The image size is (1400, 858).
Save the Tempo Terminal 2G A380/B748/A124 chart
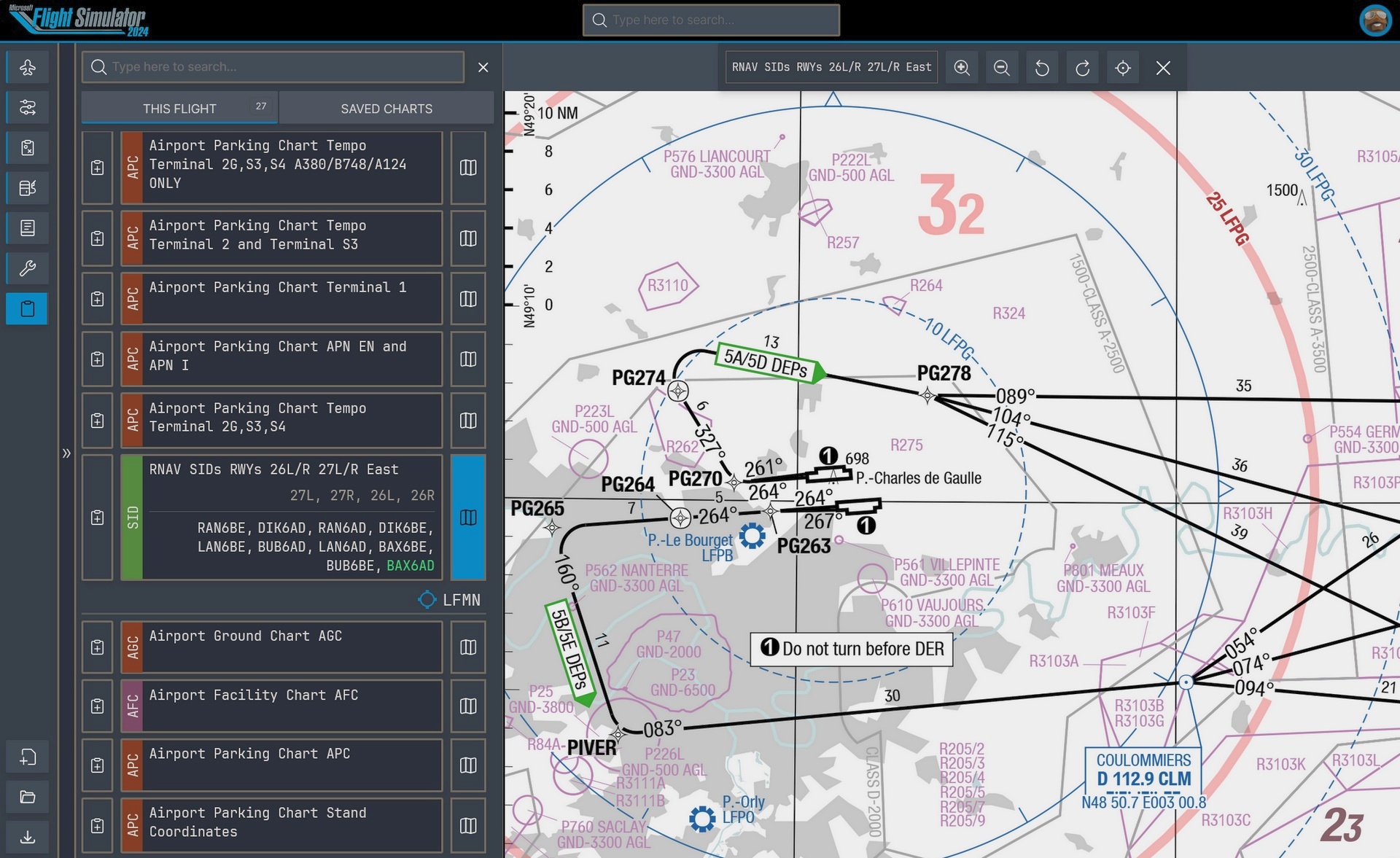(x=97, y=168)
